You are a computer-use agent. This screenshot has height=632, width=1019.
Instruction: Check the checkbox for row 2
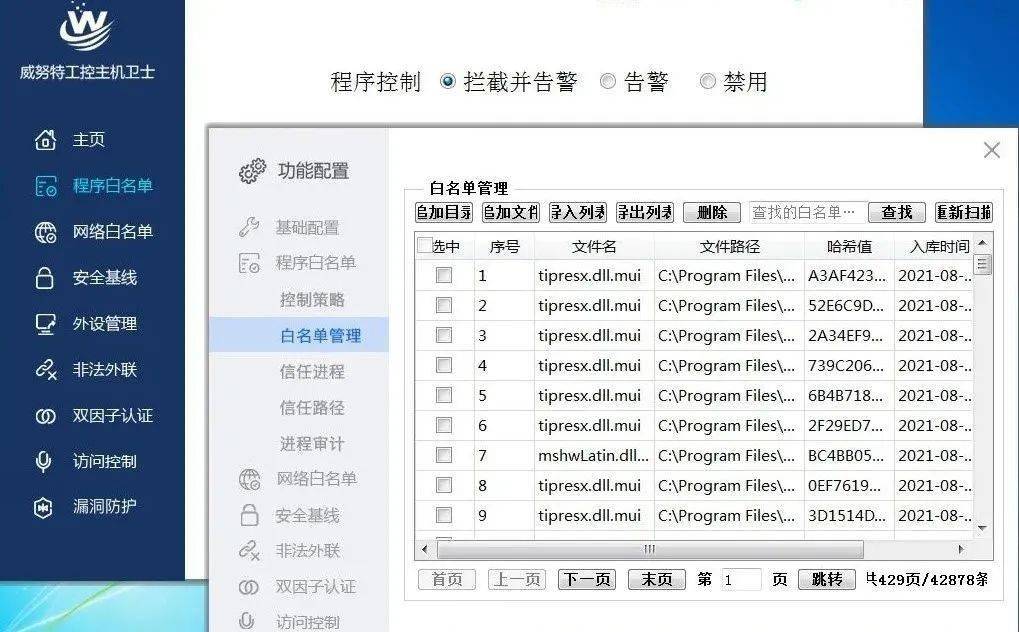[444, 306]
